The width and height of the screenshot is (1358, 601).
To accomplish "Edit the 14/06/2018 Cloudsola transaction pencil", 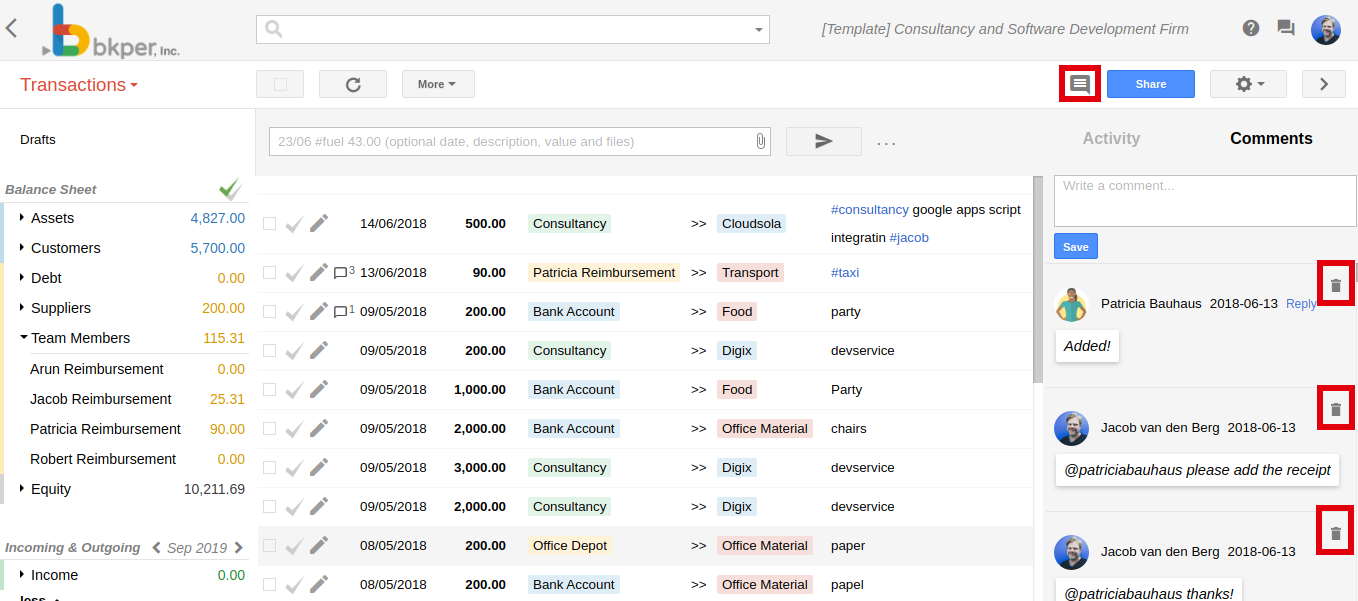I will pos(319,223).
